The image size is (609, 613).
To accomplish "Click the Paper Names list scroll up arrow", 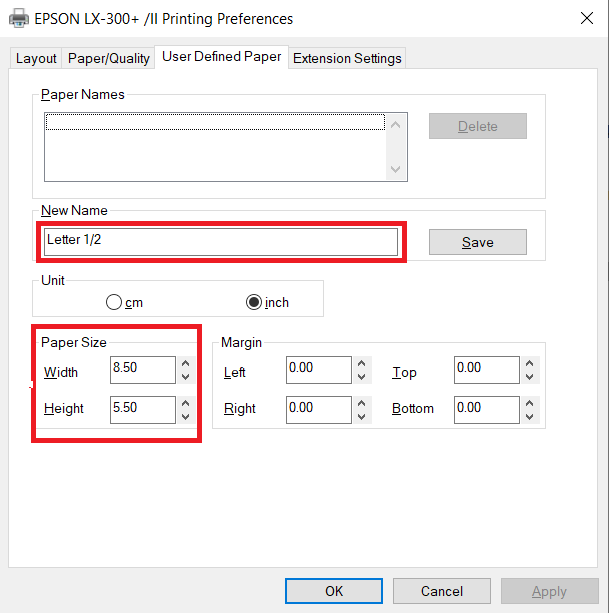I will pyautogui.click(x=396, y=125).
